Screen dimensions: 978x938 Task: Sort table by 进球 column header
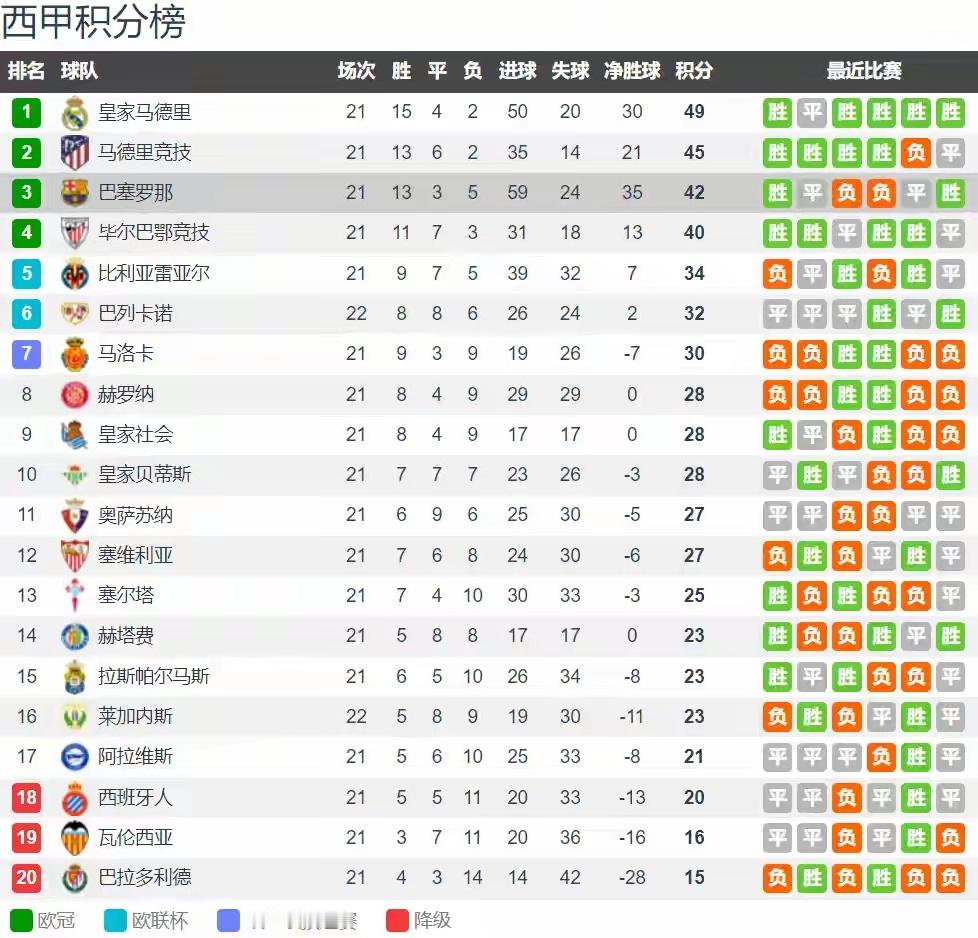[x=517, y=70]
